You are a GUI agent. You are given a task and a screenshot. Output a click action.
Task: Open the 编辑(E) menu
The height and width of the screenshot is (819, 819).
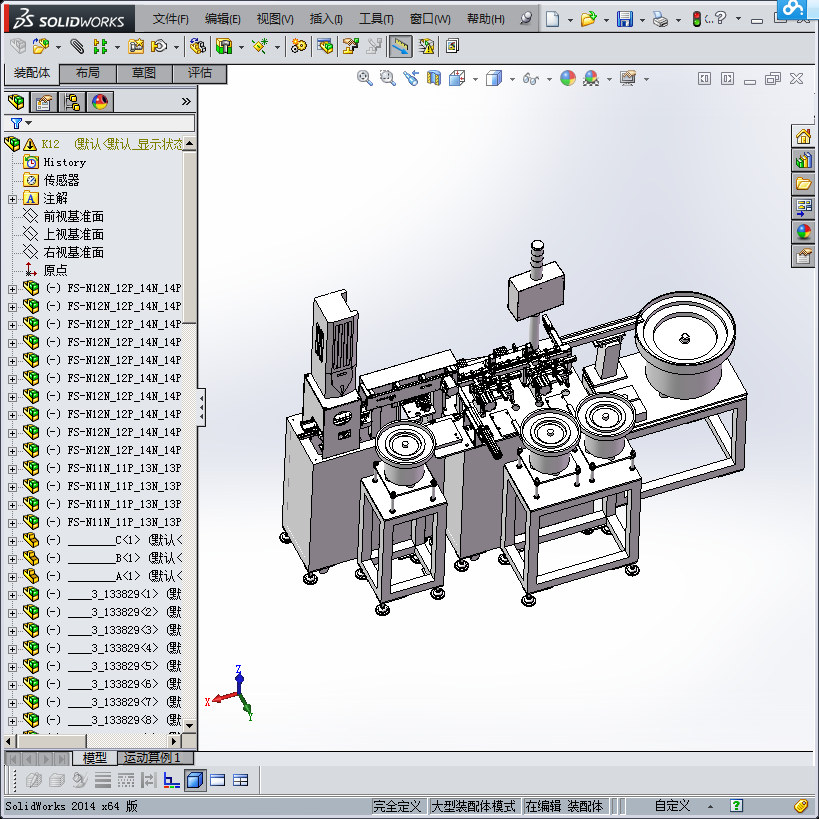click(x=223, y=19)
